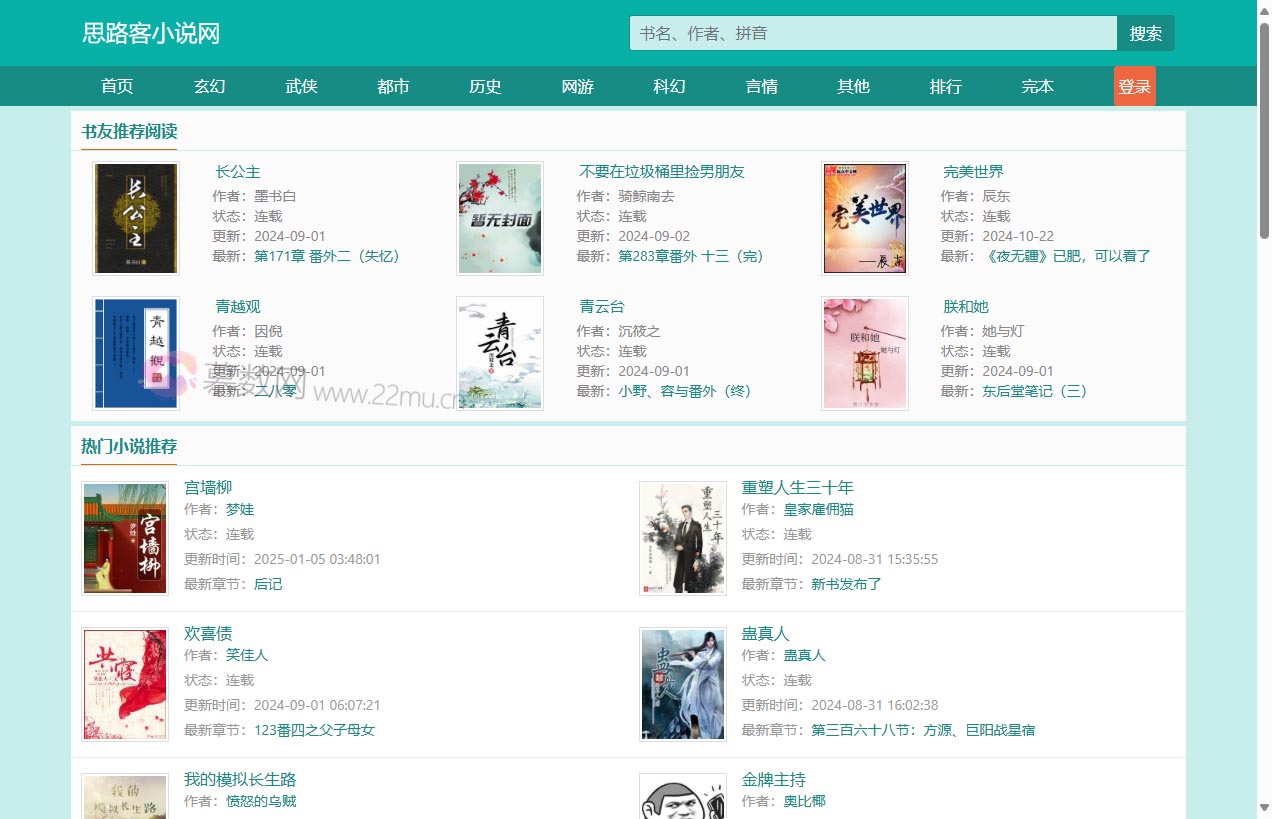Image resolution: width=1272 pixels, height=819 pixels.
Task: Navigate to the 武侠 category
Action: [x=301, y=86]
